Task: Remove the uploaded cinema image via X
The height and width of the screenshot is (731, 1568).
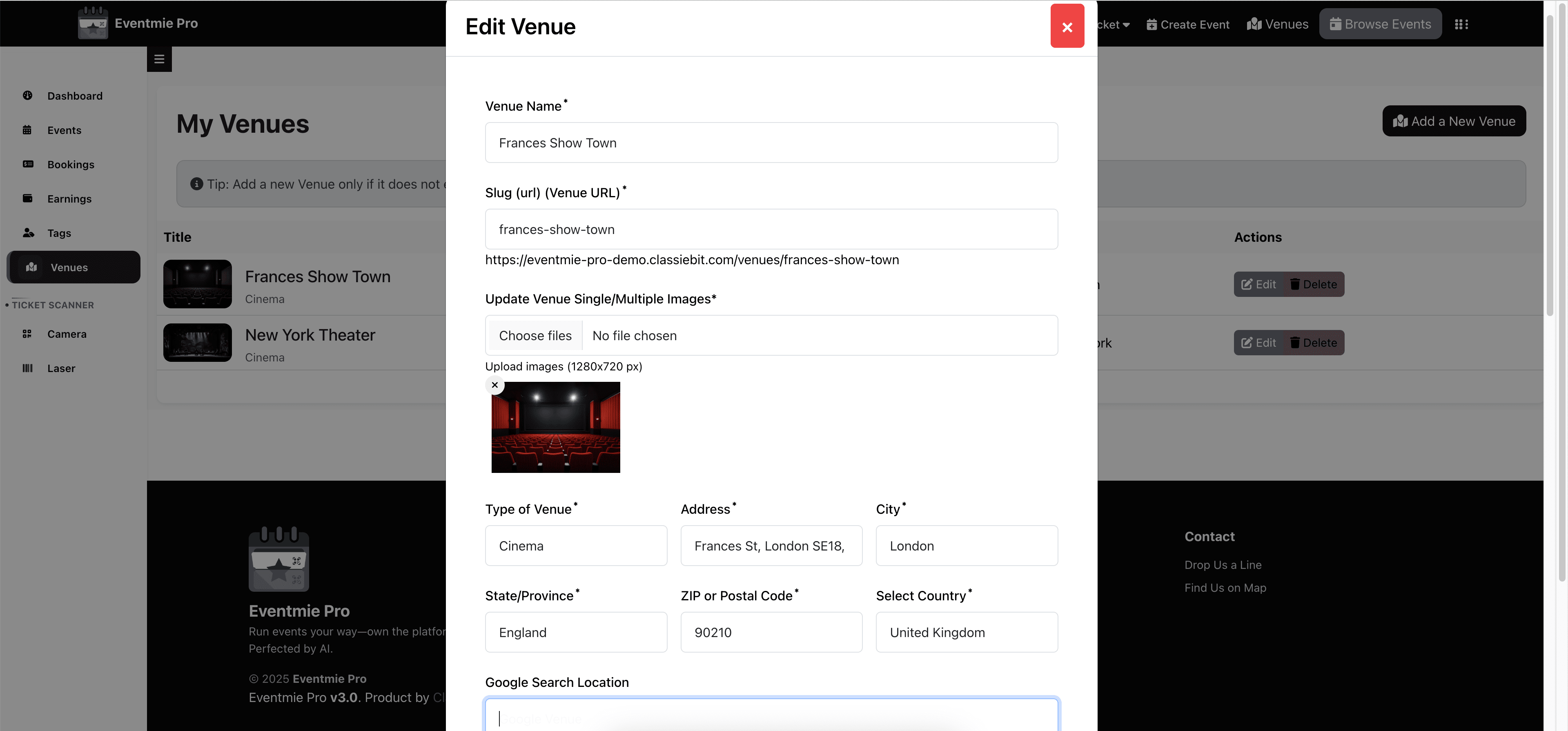Action: pos(494,385)
